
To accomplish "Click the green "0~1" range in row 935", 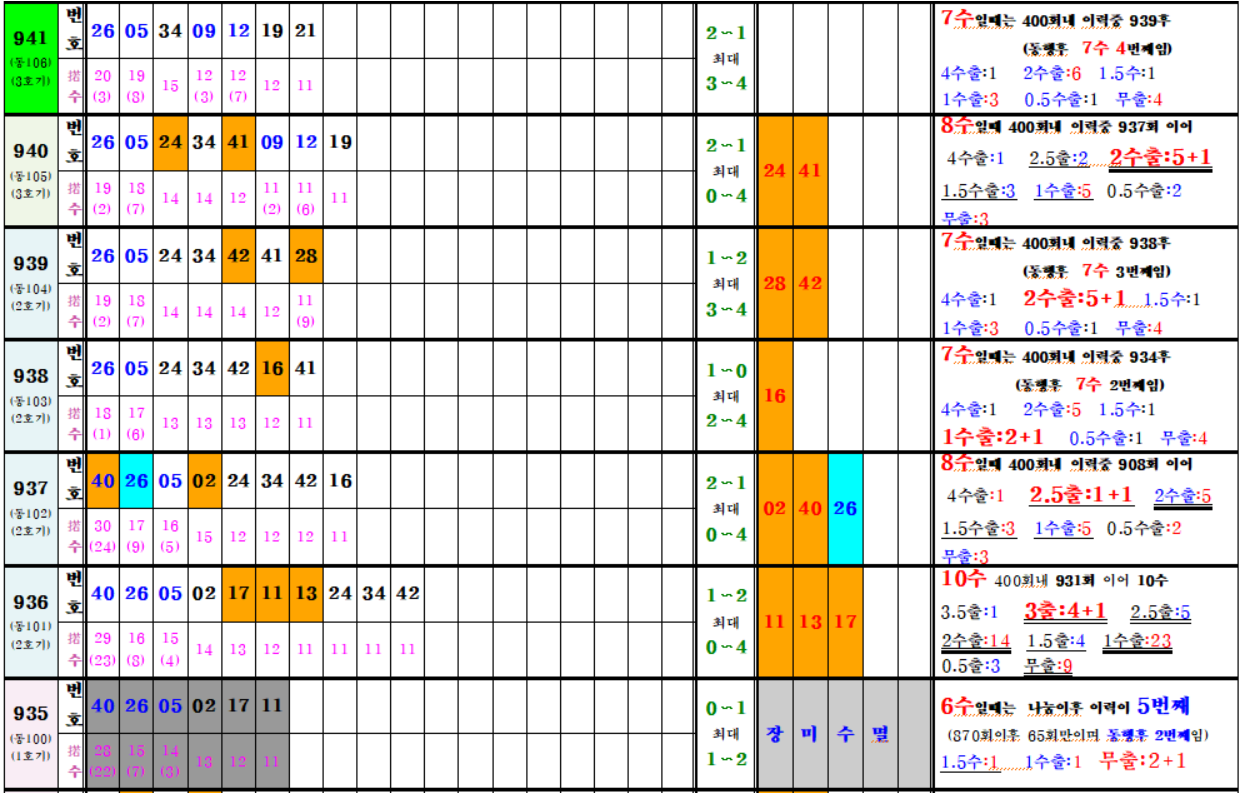I will click(726, 708).
